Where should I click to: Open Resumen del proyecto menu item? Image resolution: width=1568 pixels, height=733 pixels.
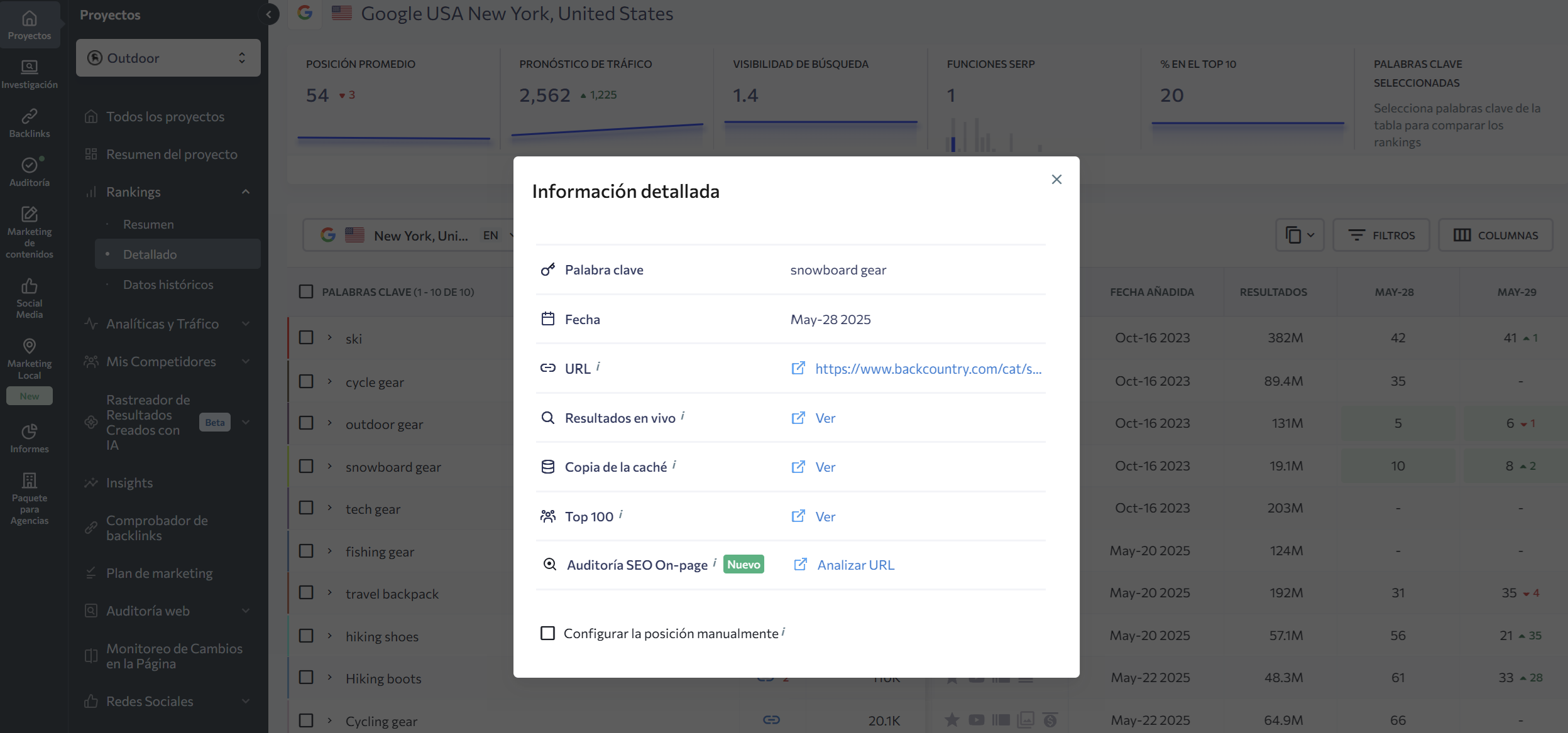coord(171,154)
